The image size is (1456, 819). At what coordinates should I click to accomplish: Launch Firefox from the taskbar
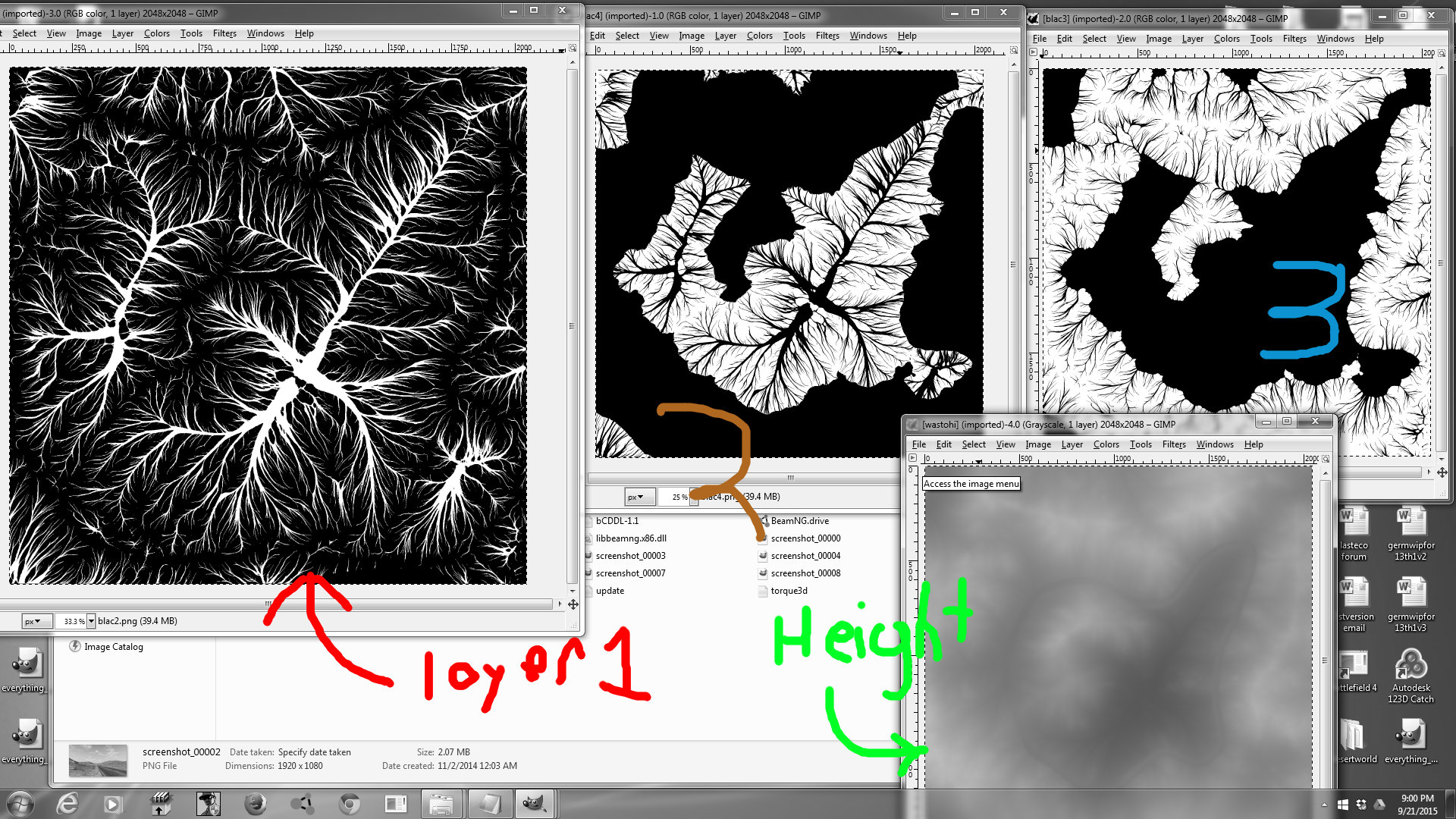pos(256,804)
